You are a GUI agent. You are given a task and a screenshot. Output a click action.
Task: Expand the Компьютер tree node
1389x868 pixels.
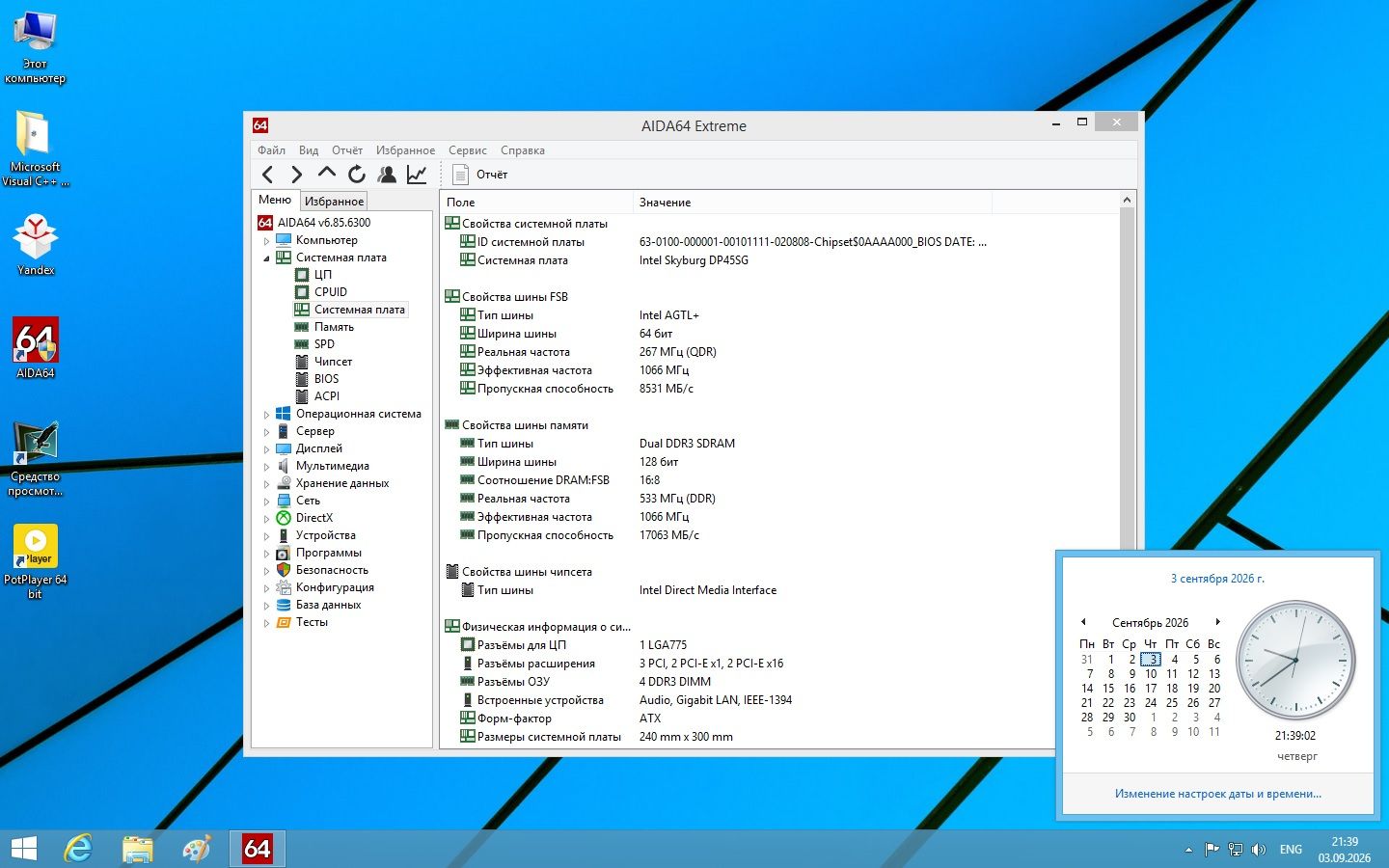coord(267,241)
